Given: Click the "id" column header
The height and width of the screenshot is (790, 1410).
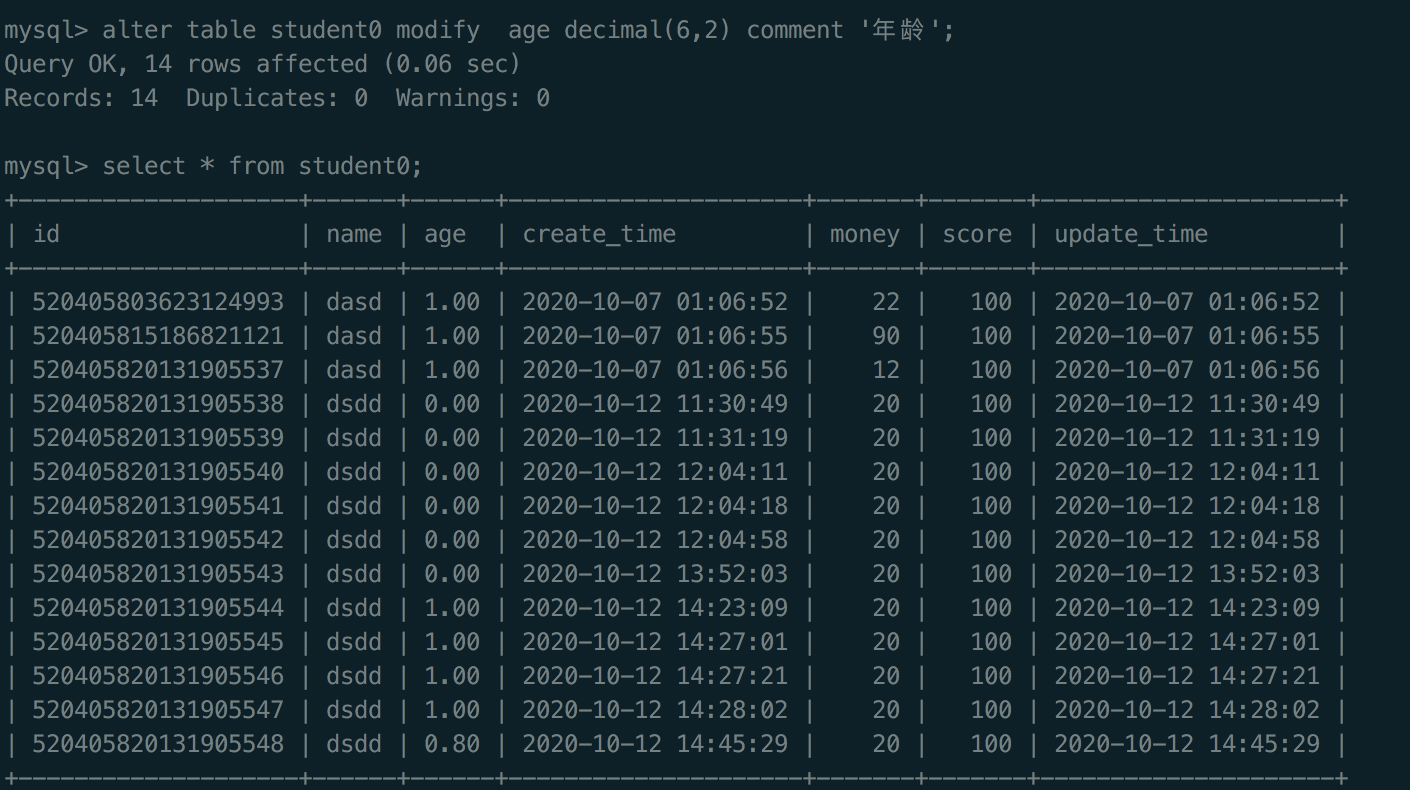Looking at the screenshot, I should 47,234.
